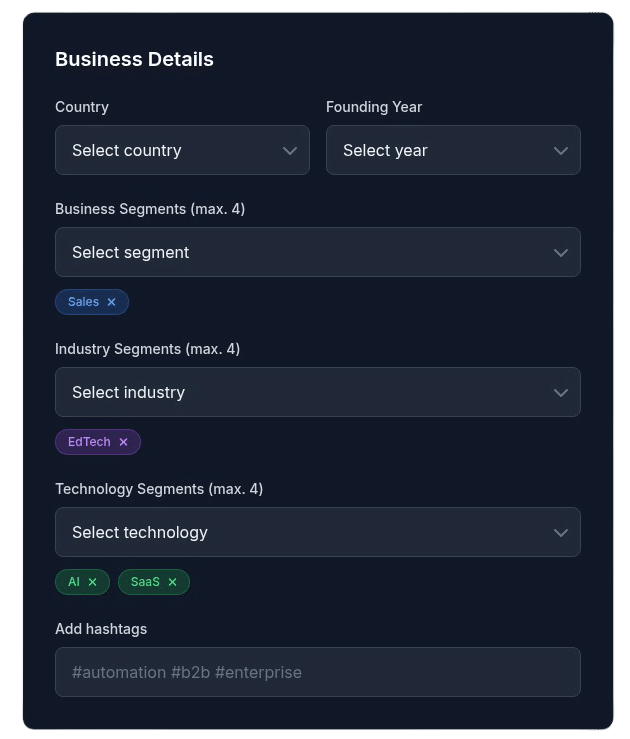
Task: Remove the SaaS tag with its X icon
Action: [172, 582]
